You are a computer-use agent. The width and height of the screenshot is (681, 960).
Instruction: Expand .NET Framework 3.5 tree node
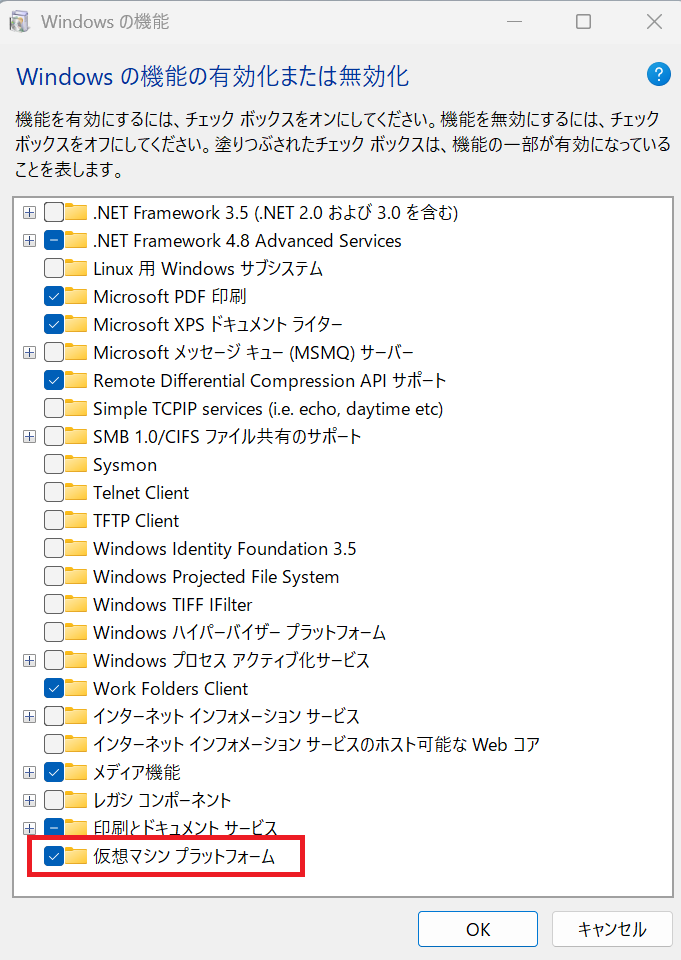[x=29, y=212]
